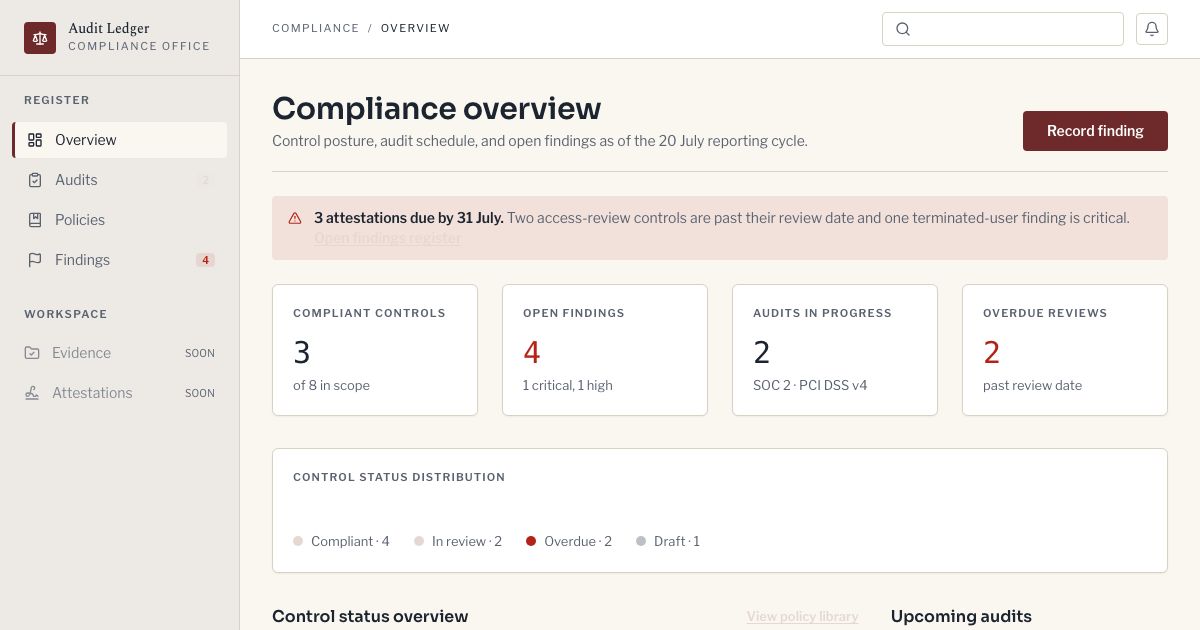
Task: Click the Audits count badge
Action: [205, 180]
